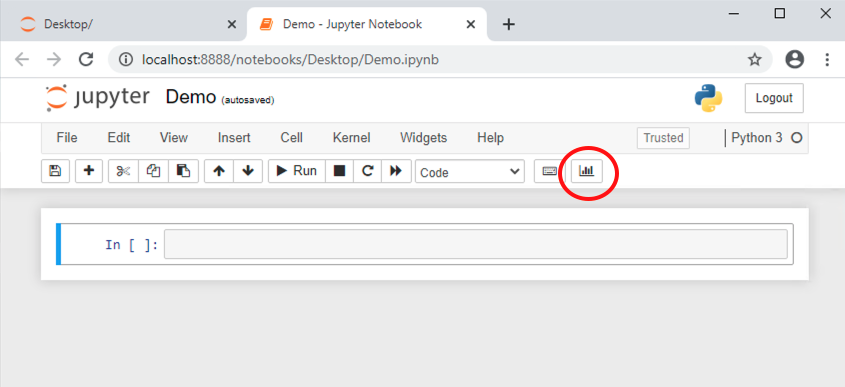Switch to the Desktop/ browser tab

point(123,24)
